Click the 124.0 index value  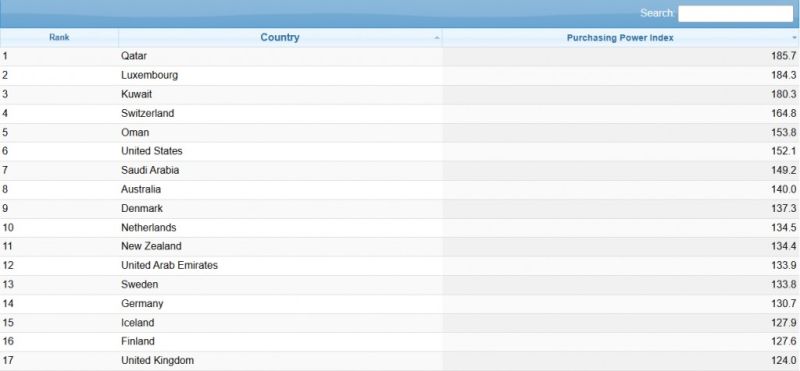[784, 360]
